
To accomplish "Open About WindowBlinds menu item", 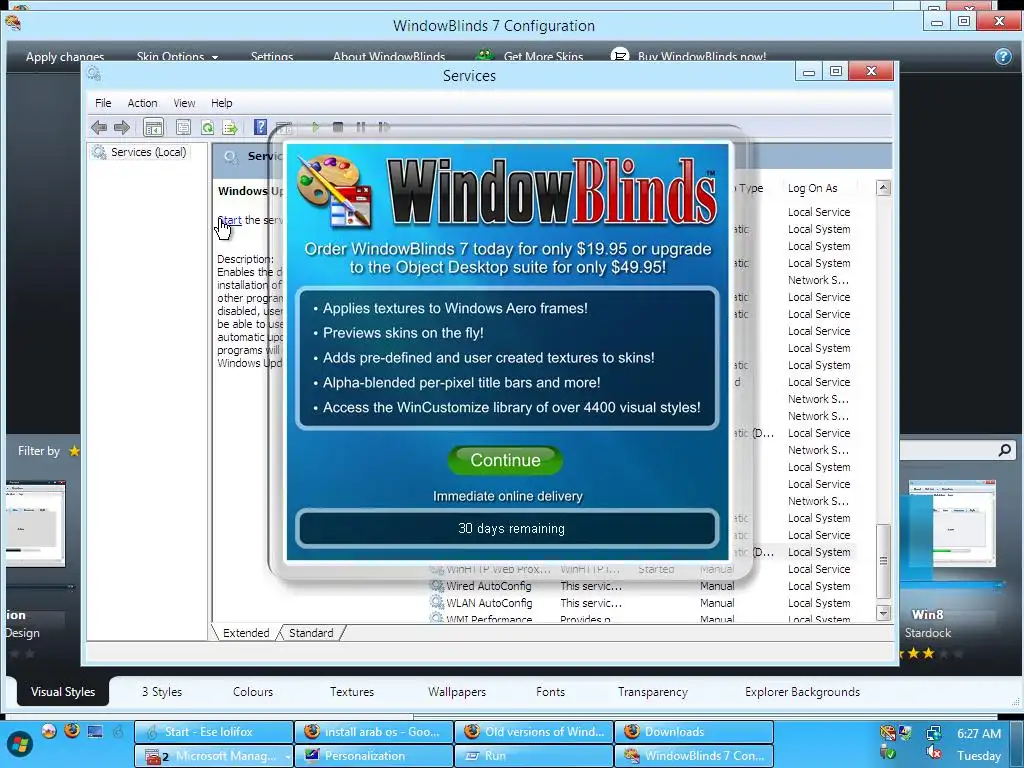I will [x=389, y=56].
